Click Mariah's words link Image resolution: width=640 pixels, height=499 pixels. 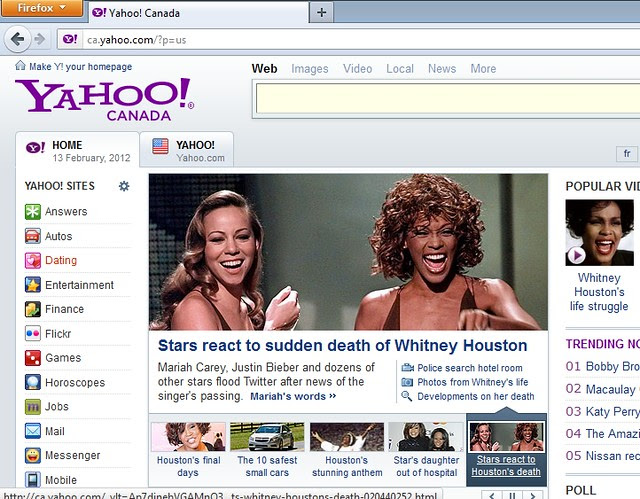pyautogui.click(x=293, y=396)
